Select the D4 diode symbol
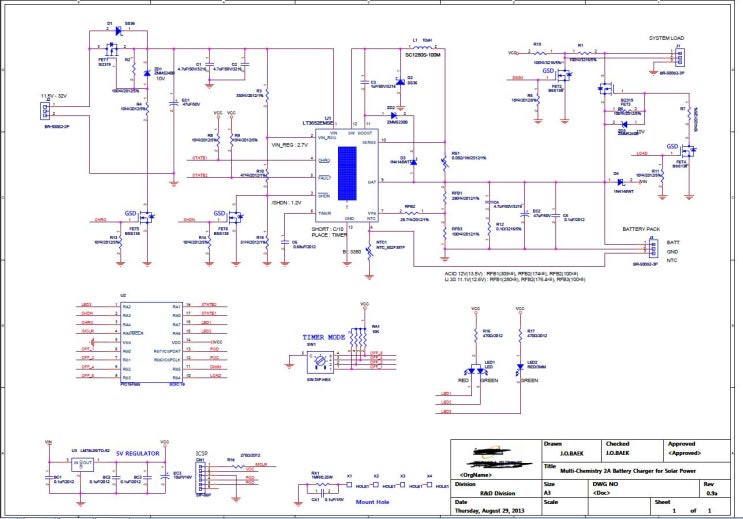The height and width of the screenshot is (519, 743). [621, 182]
